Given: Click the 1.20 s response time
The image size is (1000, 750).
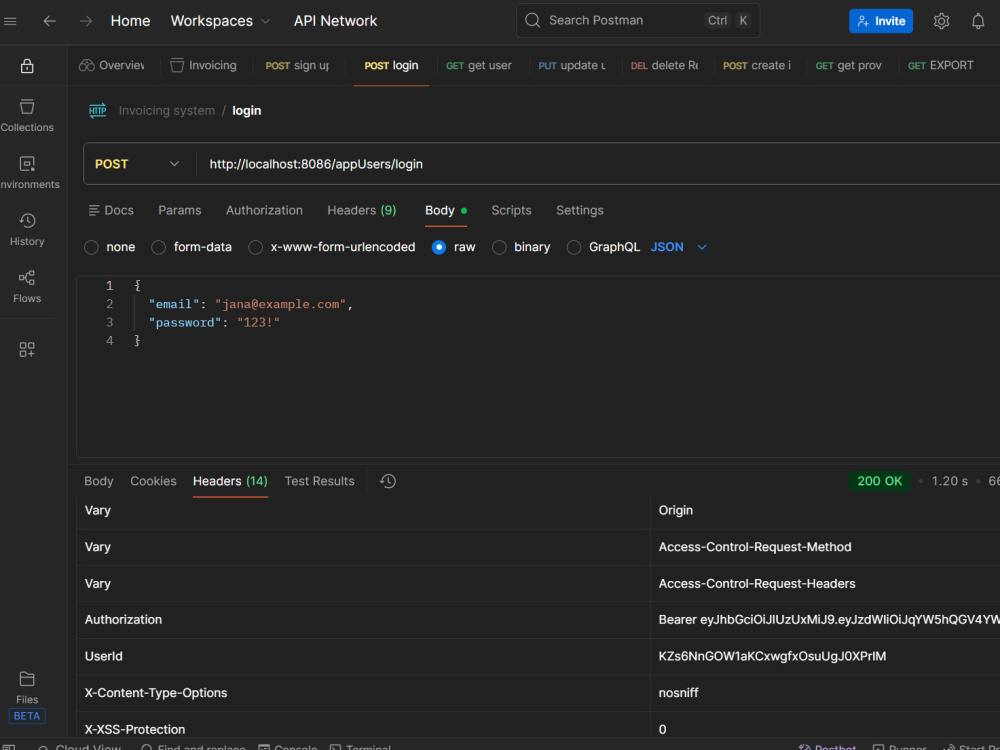Looking at the screenshot, I should point(949,481).
